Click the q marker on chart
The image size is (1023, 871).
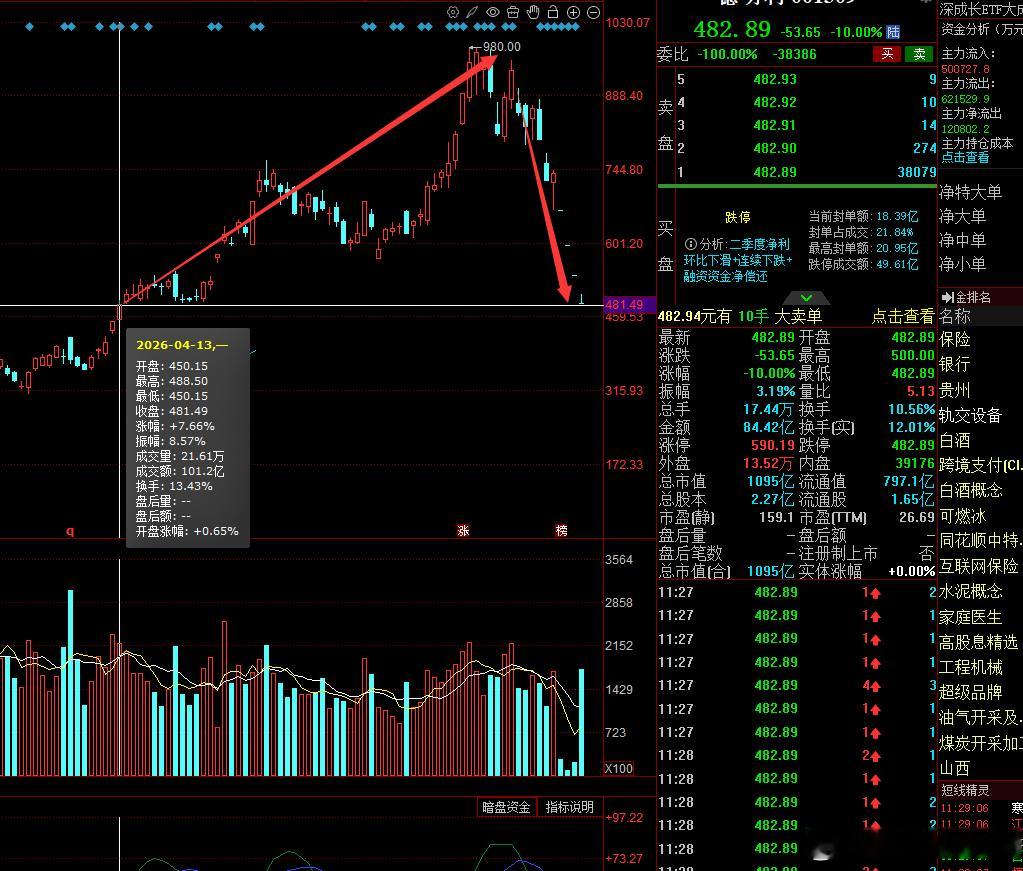click(x=70, y=531)
